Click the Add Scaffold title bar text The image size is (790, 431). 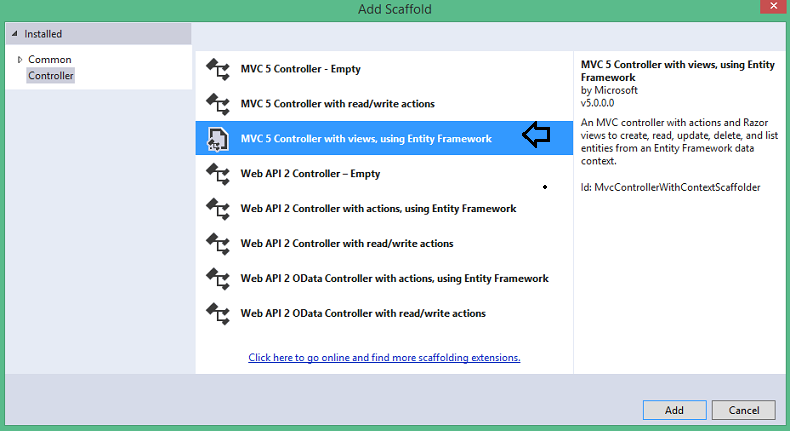[394, 9]
